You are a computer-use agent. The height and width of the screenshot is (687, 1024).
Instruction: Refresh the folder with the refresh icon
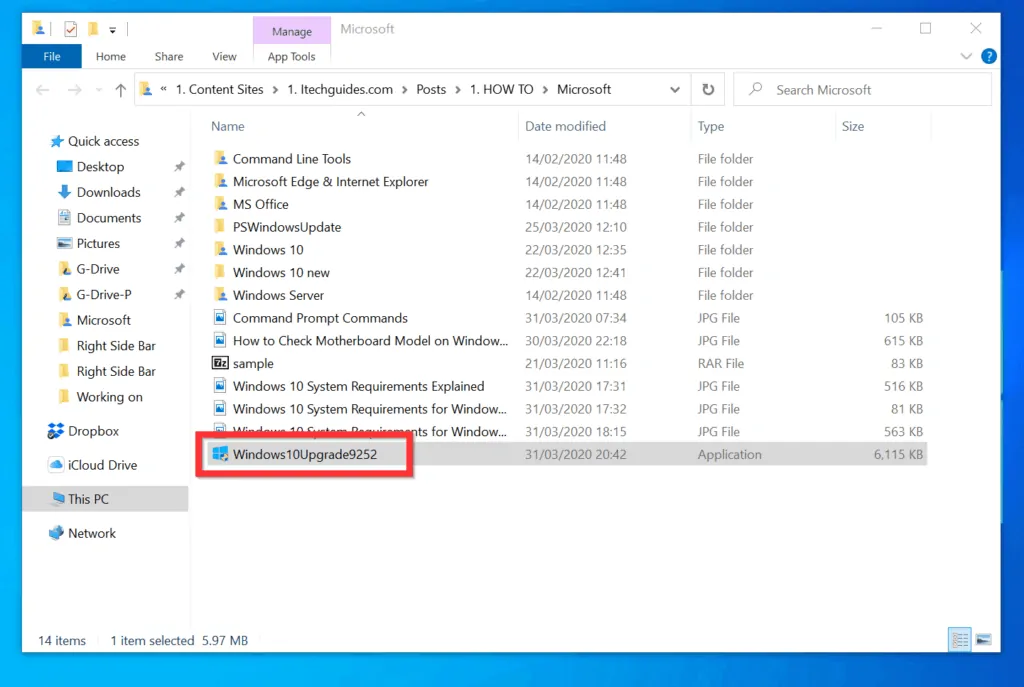[x=708, y=89]
